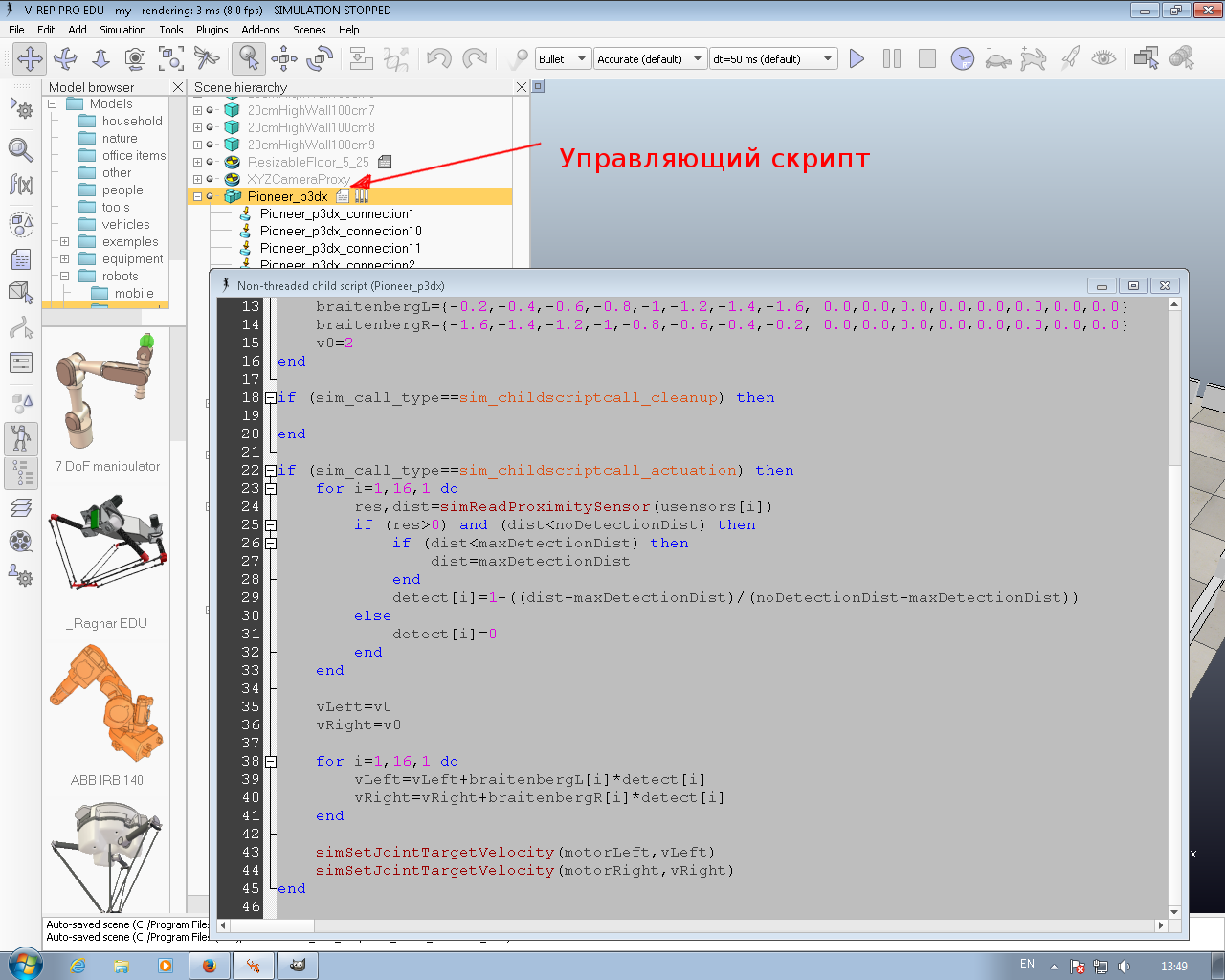Click the assemble/disassemble icon
Image resolution: width=1225 pixels, height=980 pixels.
point(361,58)
